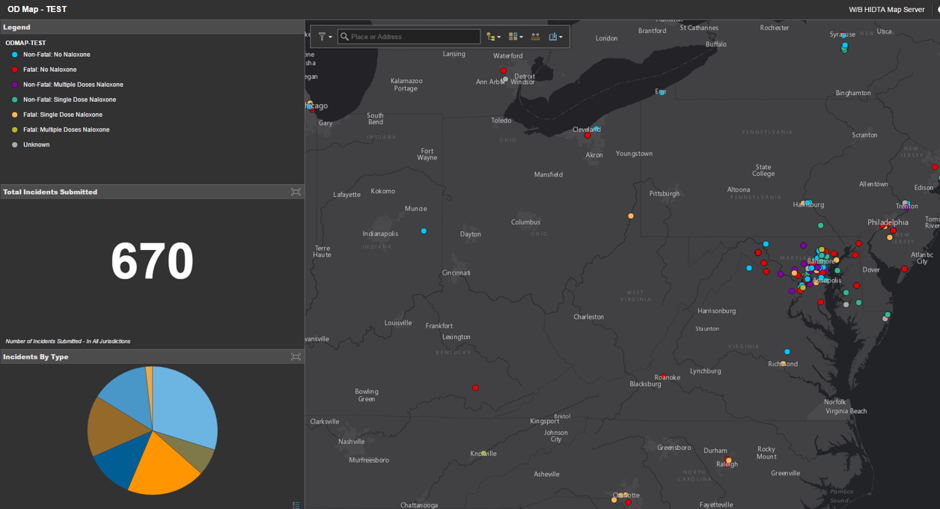Image resolution: width=940 pixels, height=509 pixels.
Task: Click the cyan incident point at Erie
Action: point(662,92)
